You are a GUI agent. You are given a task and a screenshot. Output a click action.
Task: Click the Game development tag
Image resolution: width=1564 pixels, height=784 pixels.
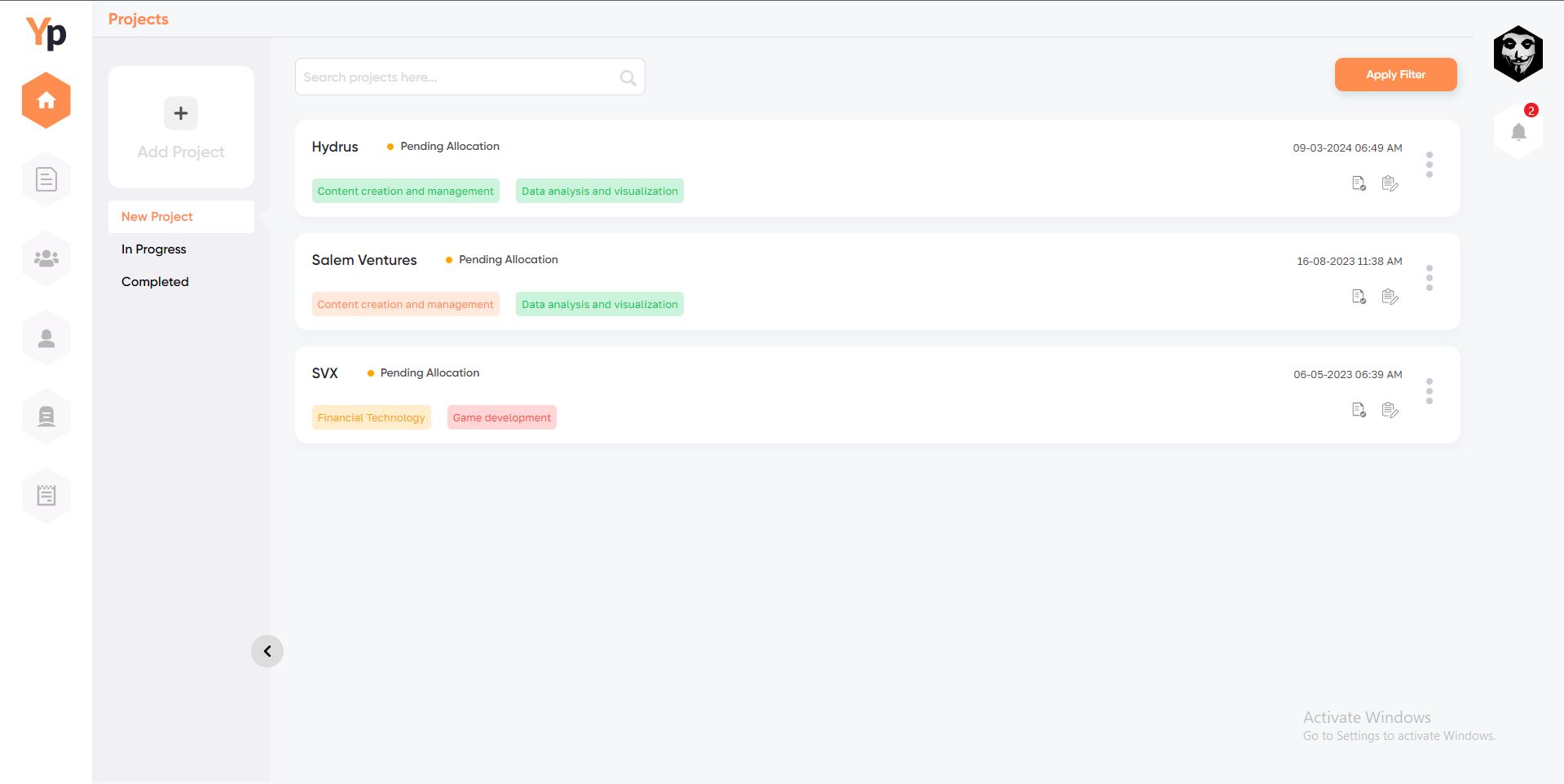tap(502, 417)
